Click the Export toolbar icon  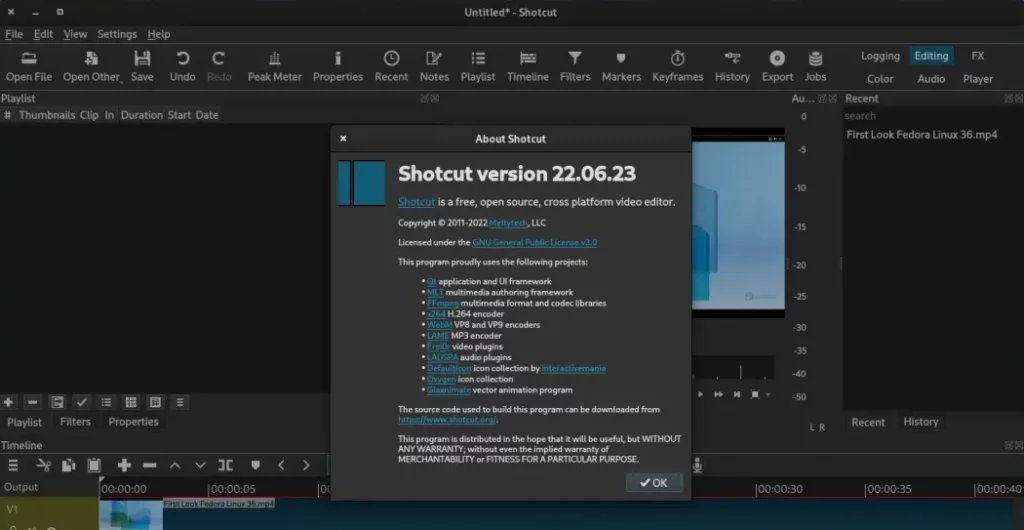coord(777,67)
